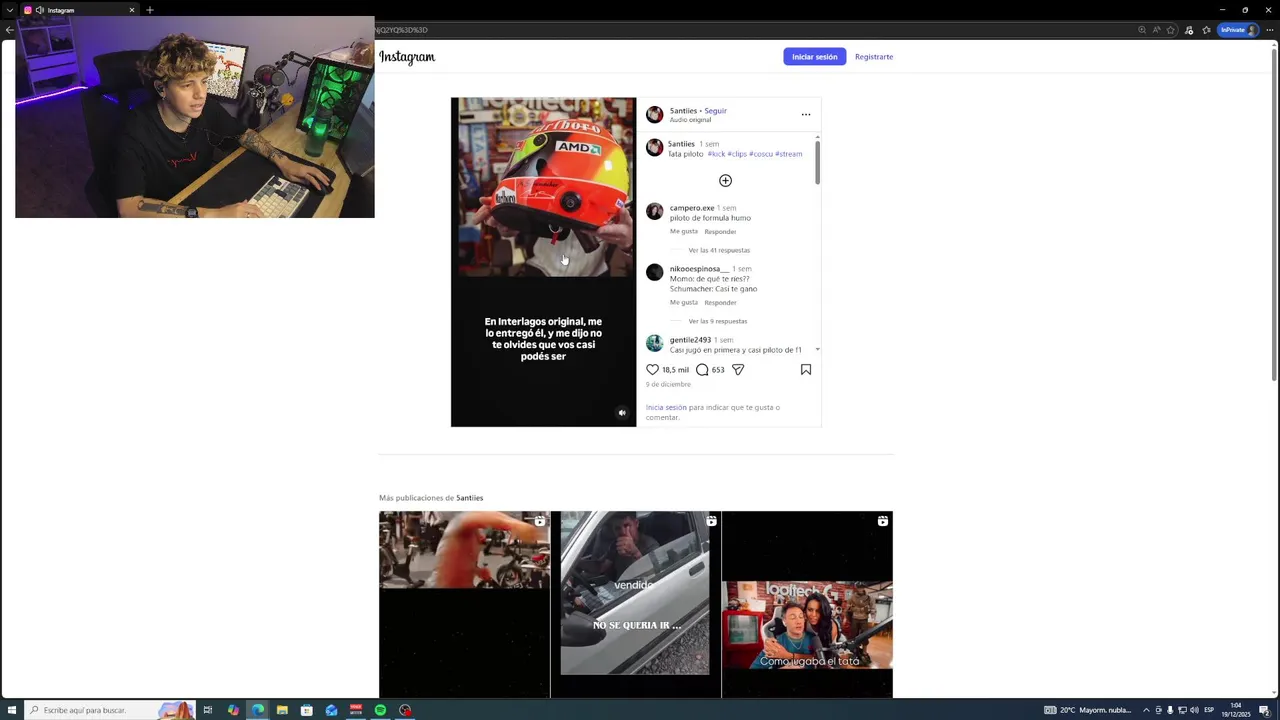Open Task View on the taskbar
Viewport: 1280px width, 720px height.
point(208,710)
